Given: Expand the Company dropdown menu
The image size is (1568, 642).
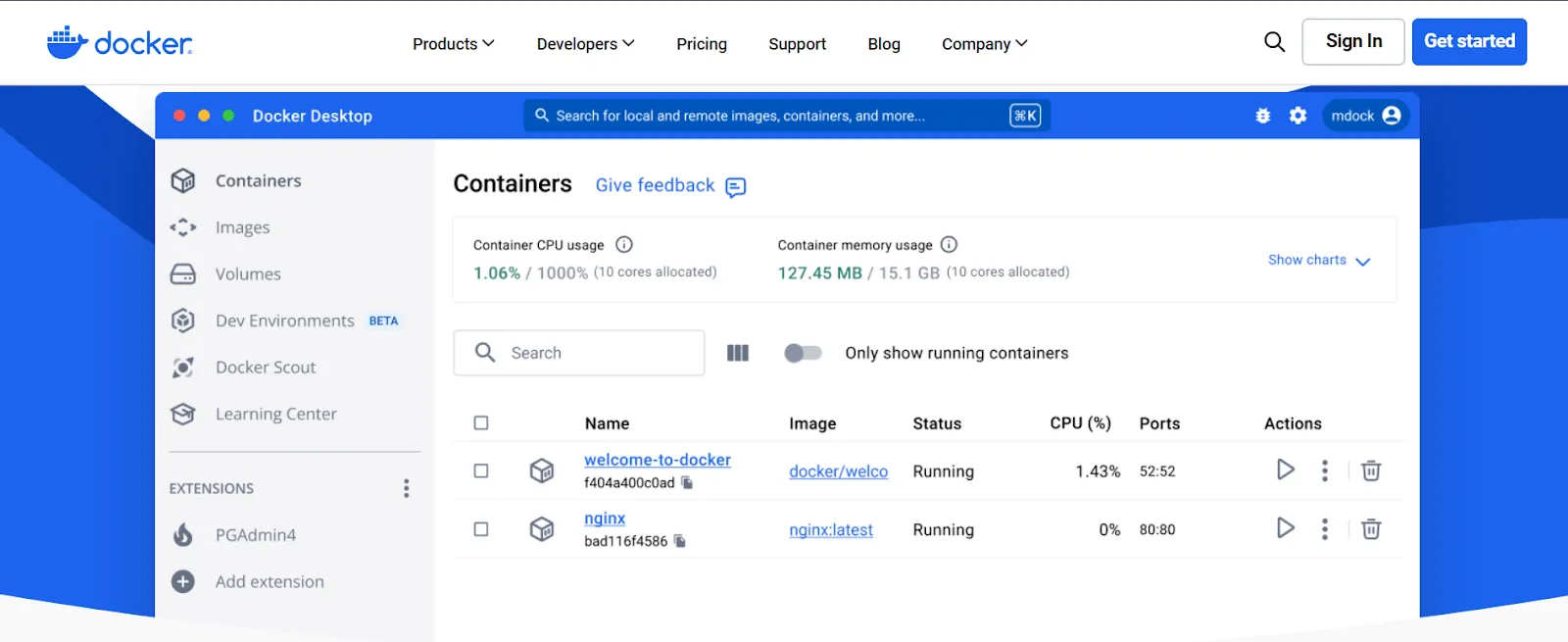Looking at the screenshot, I should coord(984,44).
